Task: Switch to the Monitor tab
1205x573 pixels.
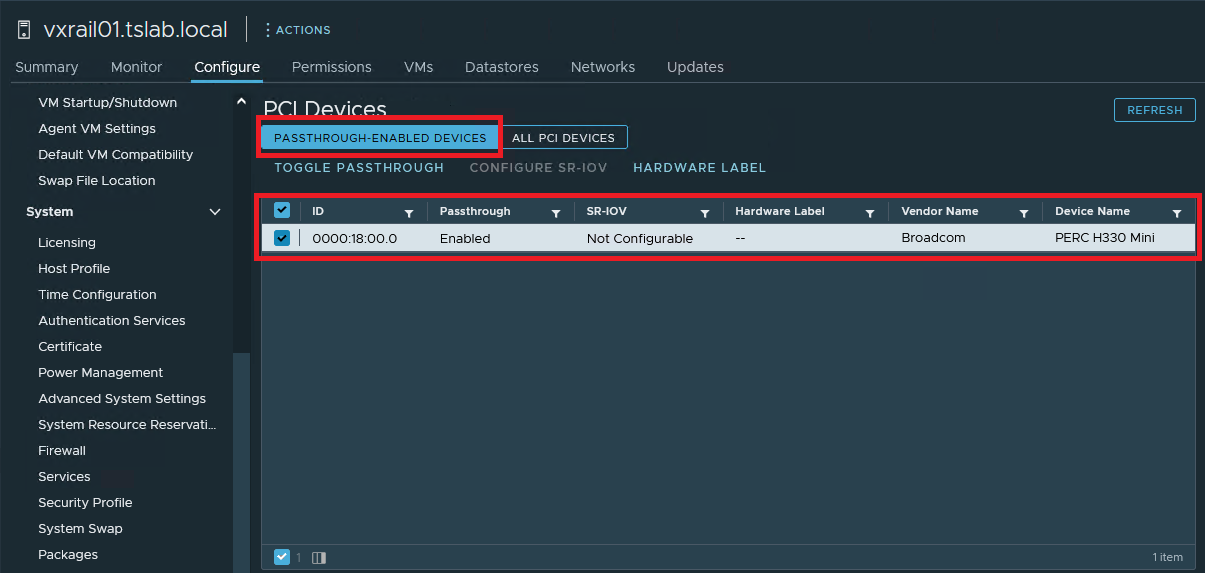Action: (136, 67)
